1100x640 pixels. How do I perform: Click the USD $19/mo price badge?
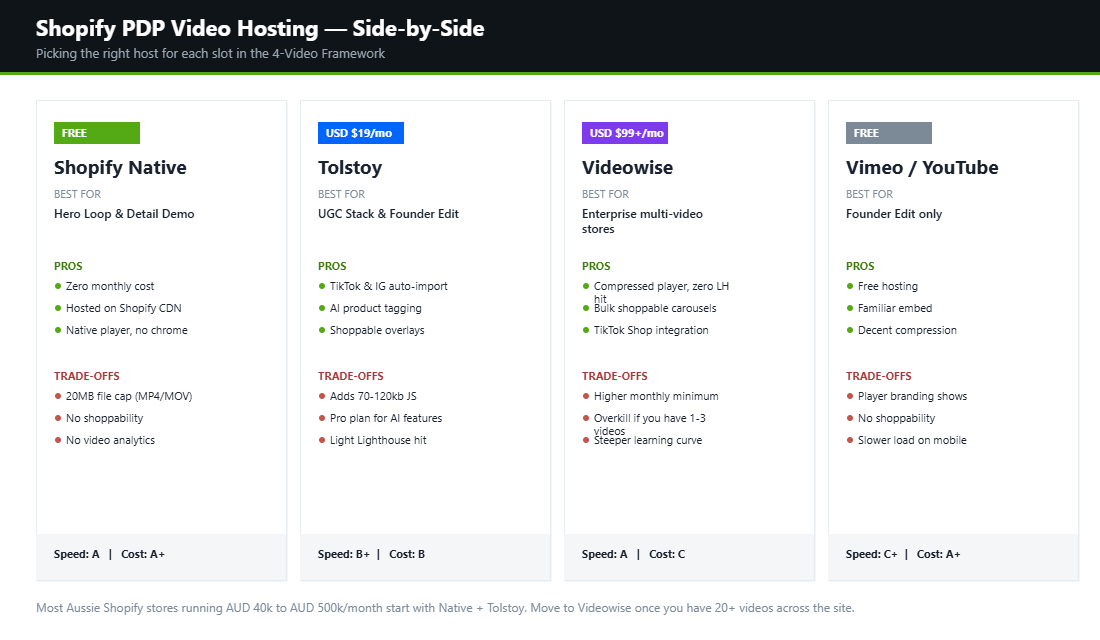pos(361,133)
